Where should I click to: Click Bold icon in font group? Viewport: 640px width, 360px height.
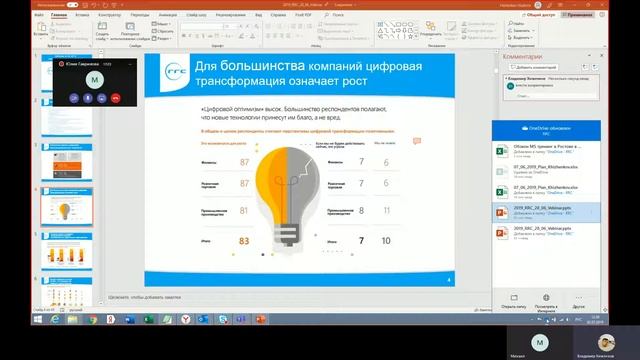(x=184, y=36)
